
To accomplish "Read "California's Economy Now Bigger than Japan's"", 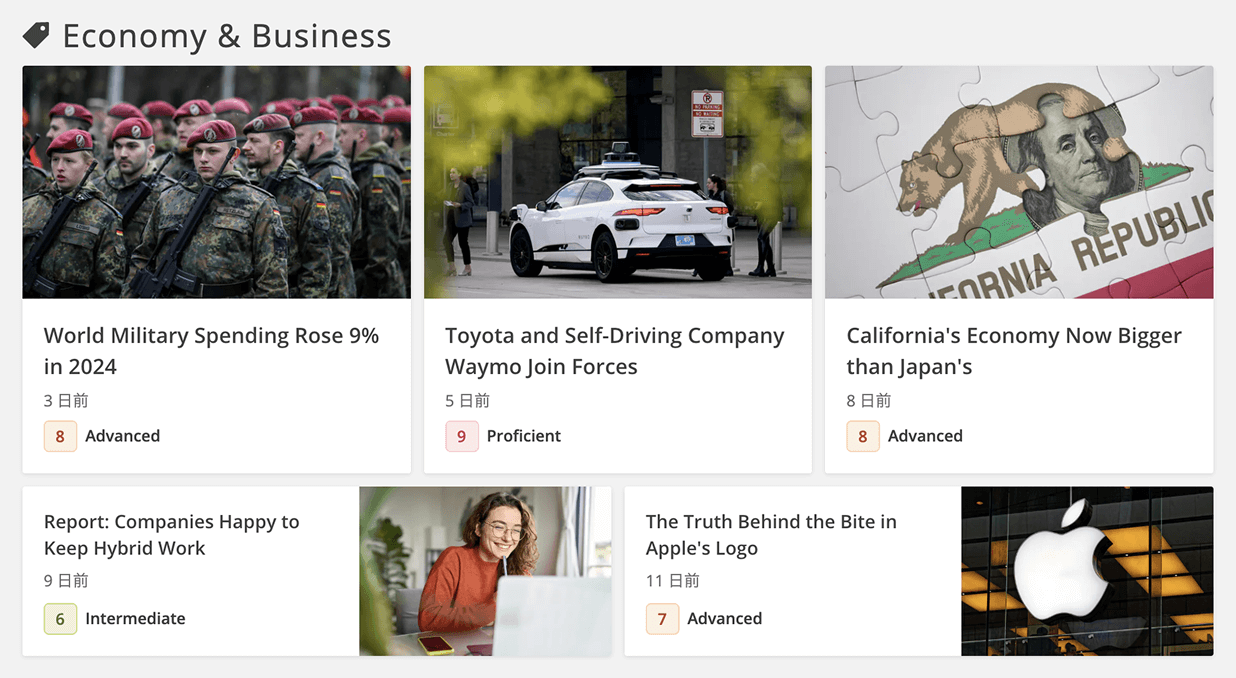I will 1013,351.
